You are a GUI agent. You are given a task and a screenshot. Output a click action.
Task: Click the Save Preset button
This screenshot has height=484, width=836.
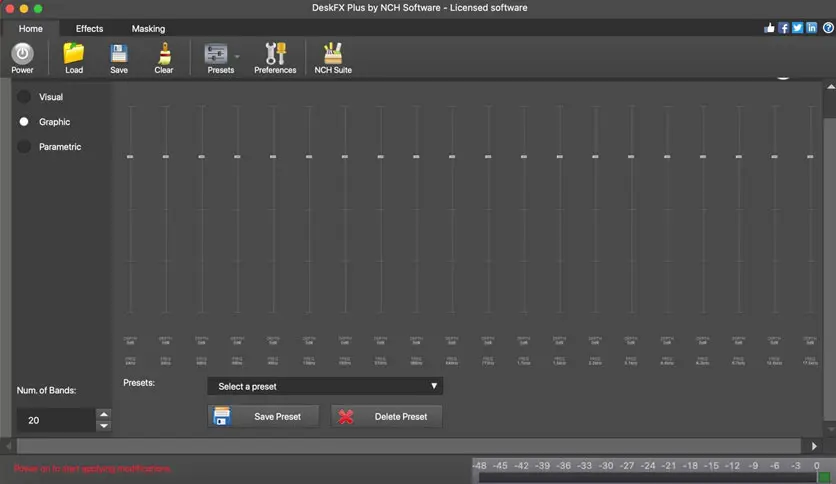pyautogui.click(x=263, y=416)
